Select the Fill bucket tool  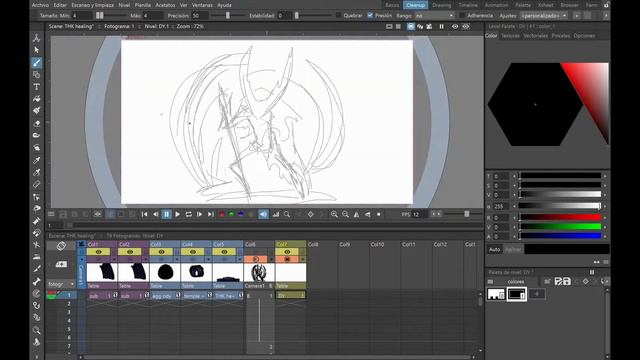point(36,99)
